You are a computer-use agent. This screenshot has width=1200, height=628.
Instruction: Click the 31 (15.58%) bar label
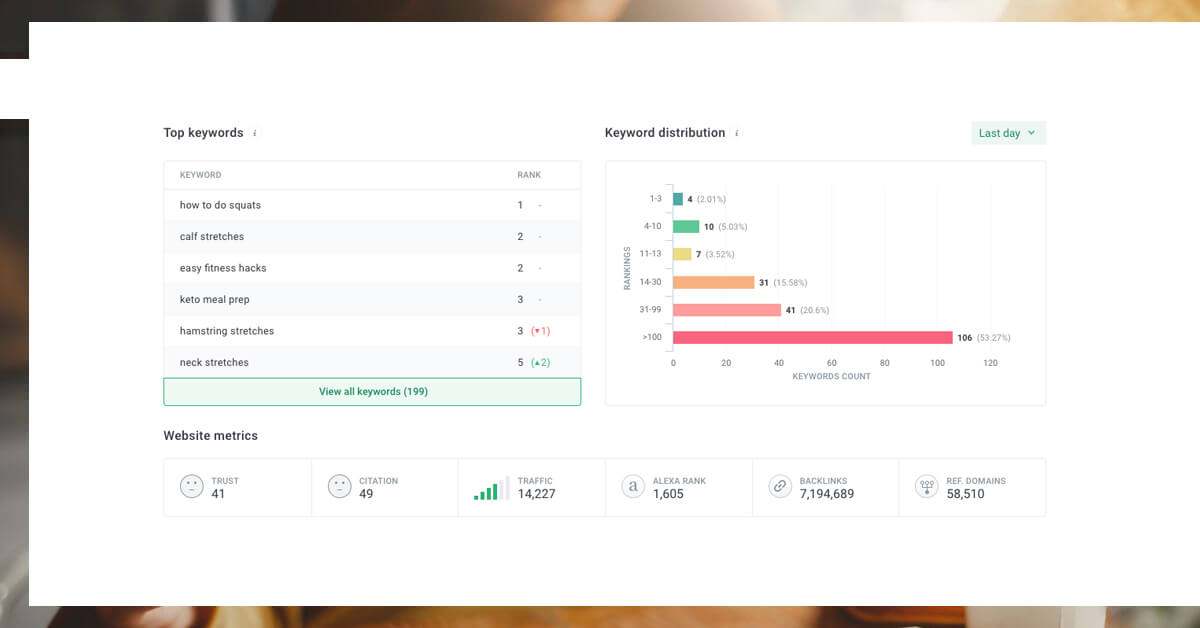click(x=785, y=283)
